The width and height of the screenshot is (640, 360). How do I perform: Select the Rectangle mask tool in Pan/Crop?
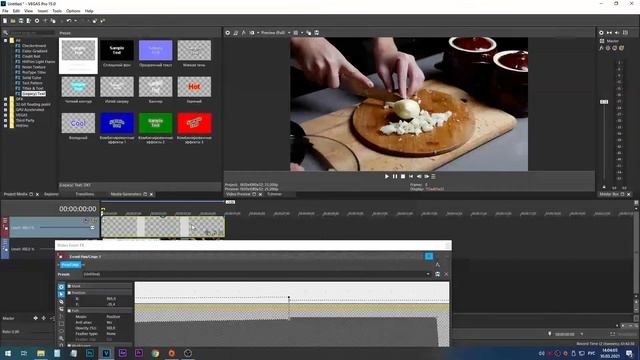coord(61,324)
